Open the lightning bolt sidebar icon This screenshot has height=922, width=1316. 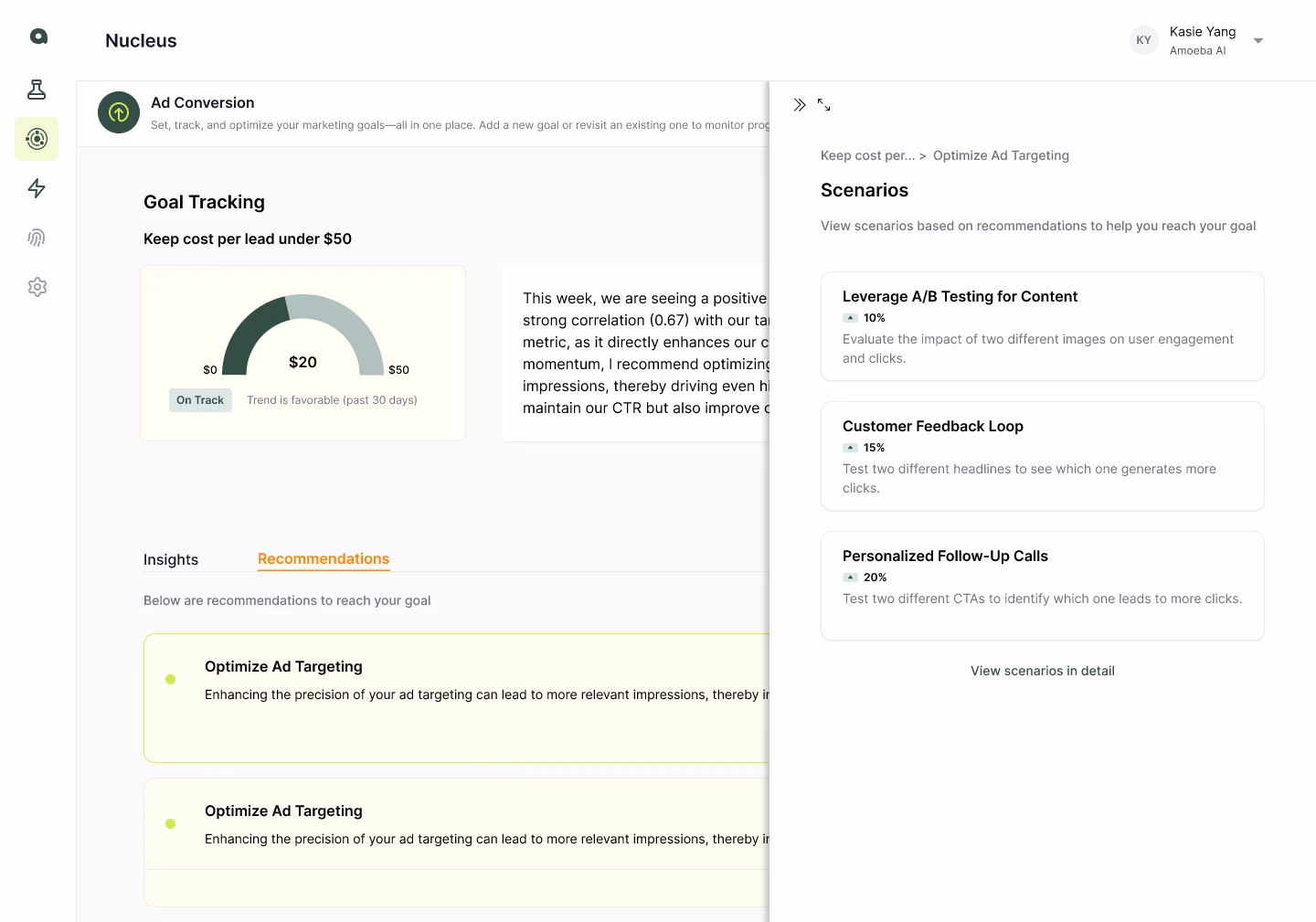pyautogui.click(x=37, y=188)
